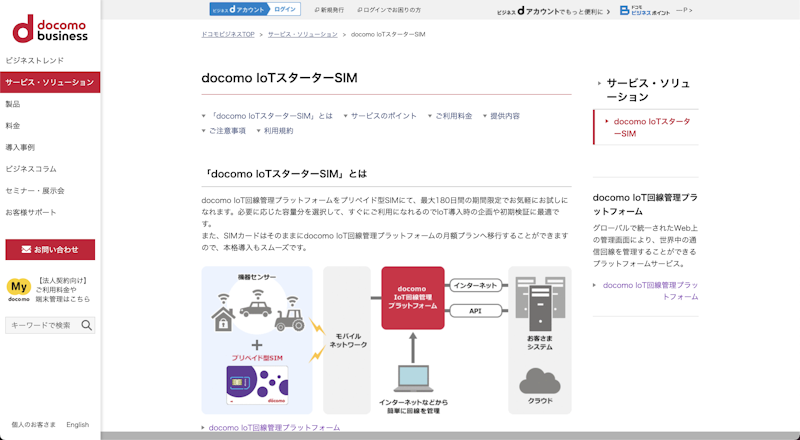This screenshot has height=440, width=800.
Task: Go to サービス・ソリューション breadcrumb
Action: 303,34
